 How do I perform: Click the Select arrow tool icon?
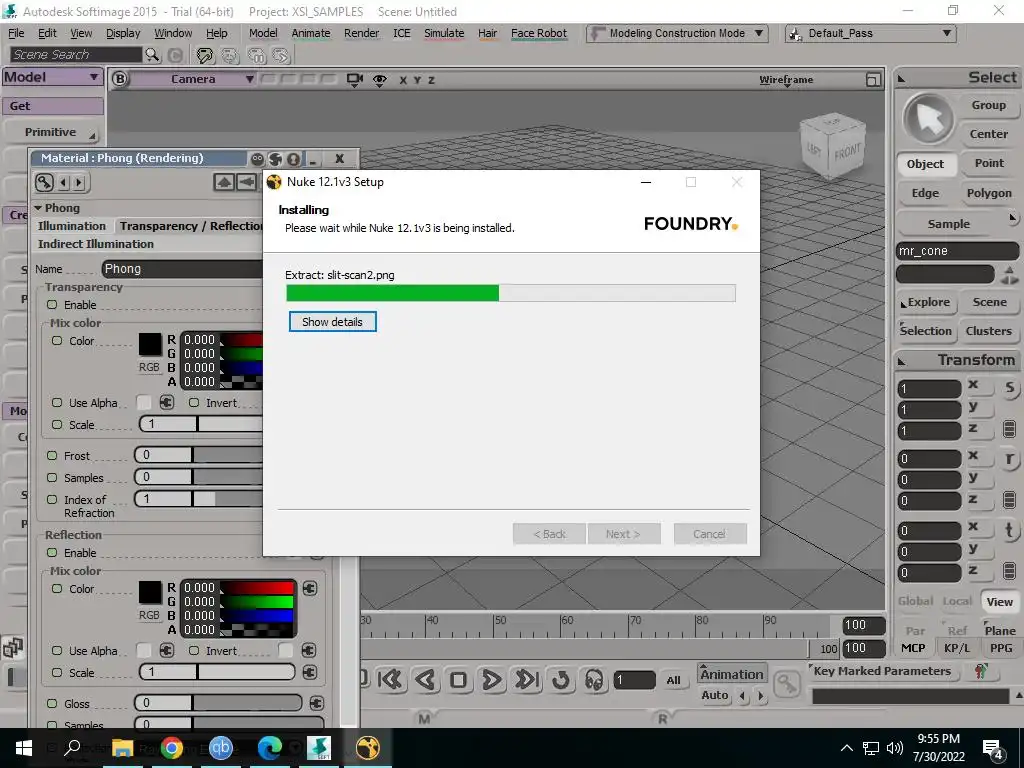(x=927, y=120)
